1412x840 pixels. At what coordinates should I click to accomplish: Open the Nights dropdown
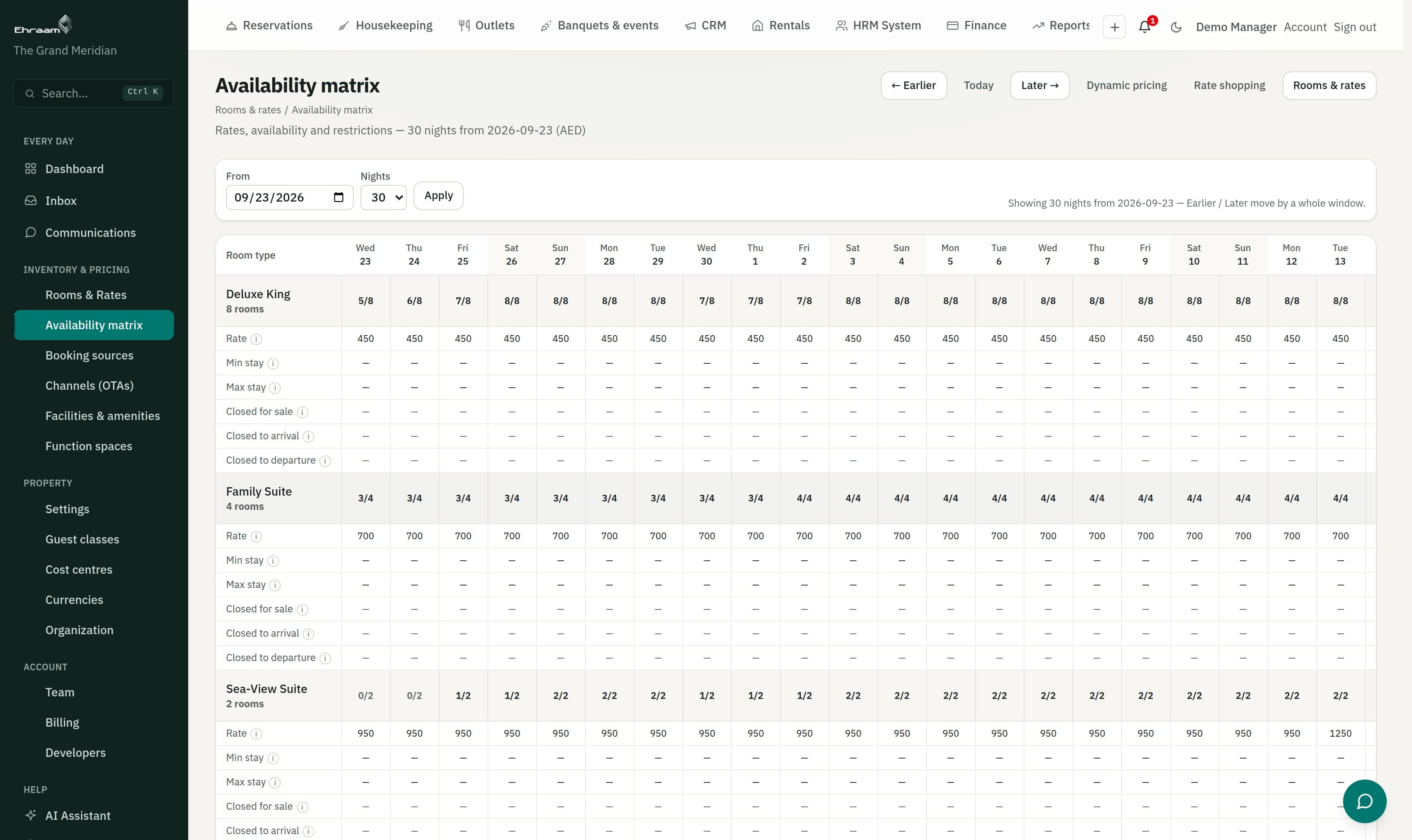383,197
